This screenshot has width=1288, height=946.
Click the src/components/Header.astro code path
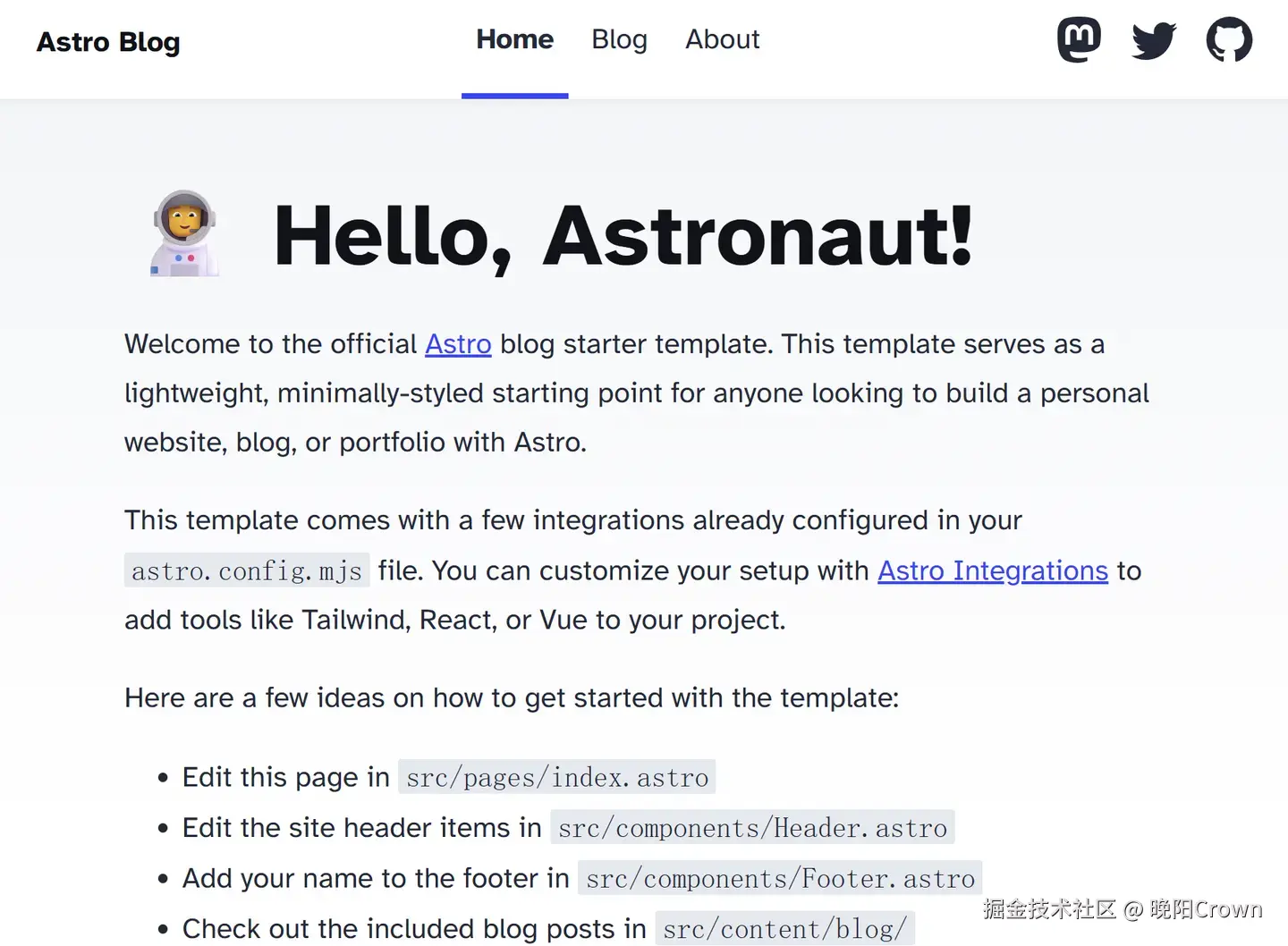(752, 828)
